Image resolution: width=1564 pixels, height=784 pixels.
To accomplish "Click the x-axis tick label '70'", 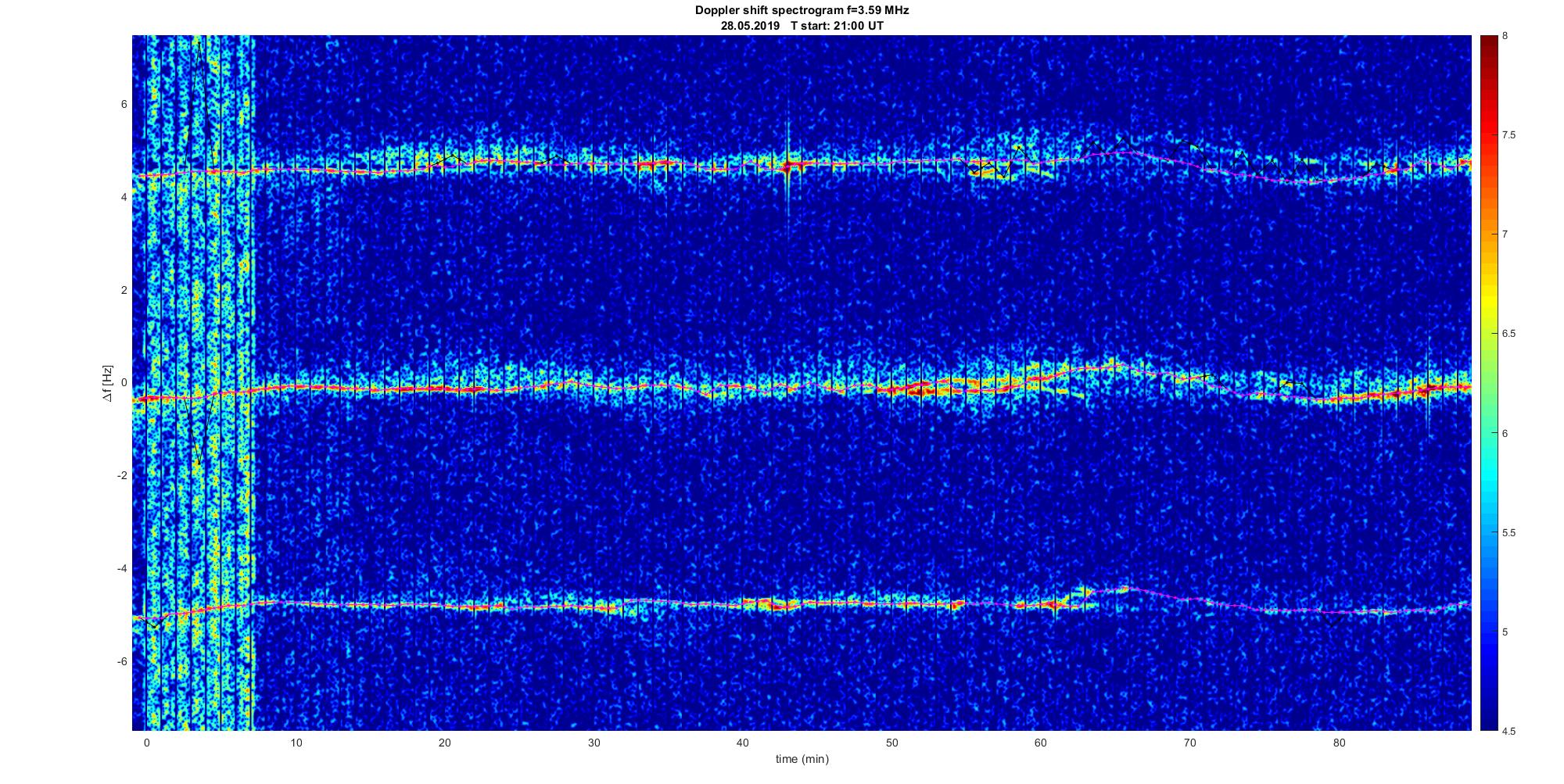I will coord(1190,743).
